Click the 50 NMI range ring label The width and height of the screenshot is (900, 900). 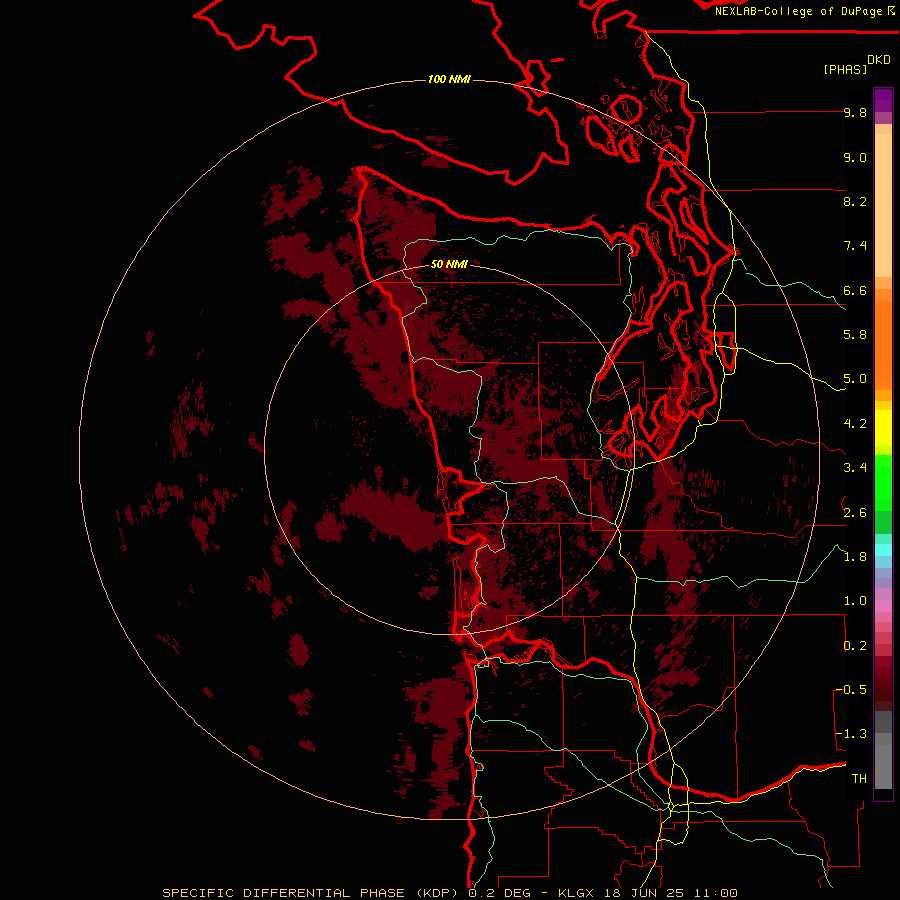[449, 264]
